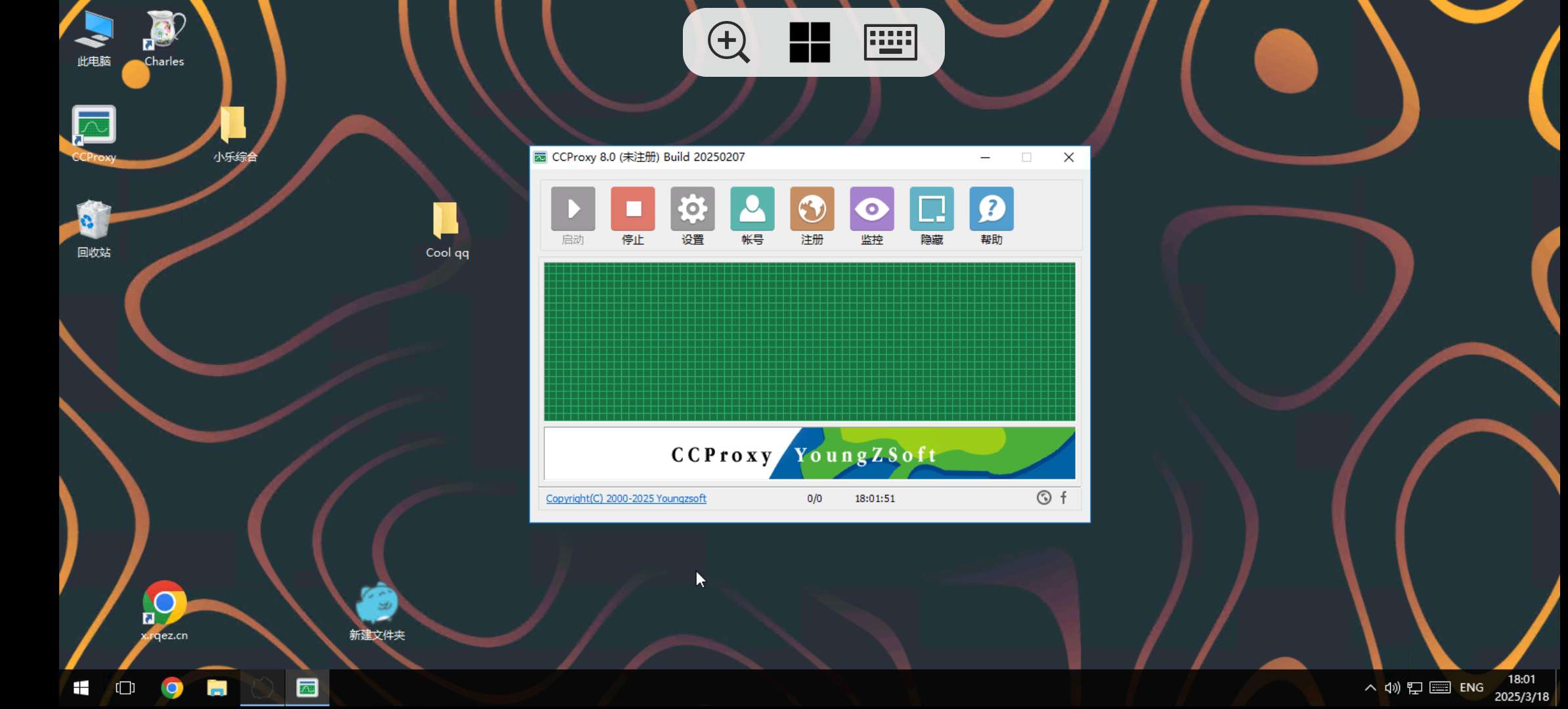The height and width of the screenshot is (709, 1568).
Task: Open the 帐号 account manager
Action: click(x=752, y=216)
